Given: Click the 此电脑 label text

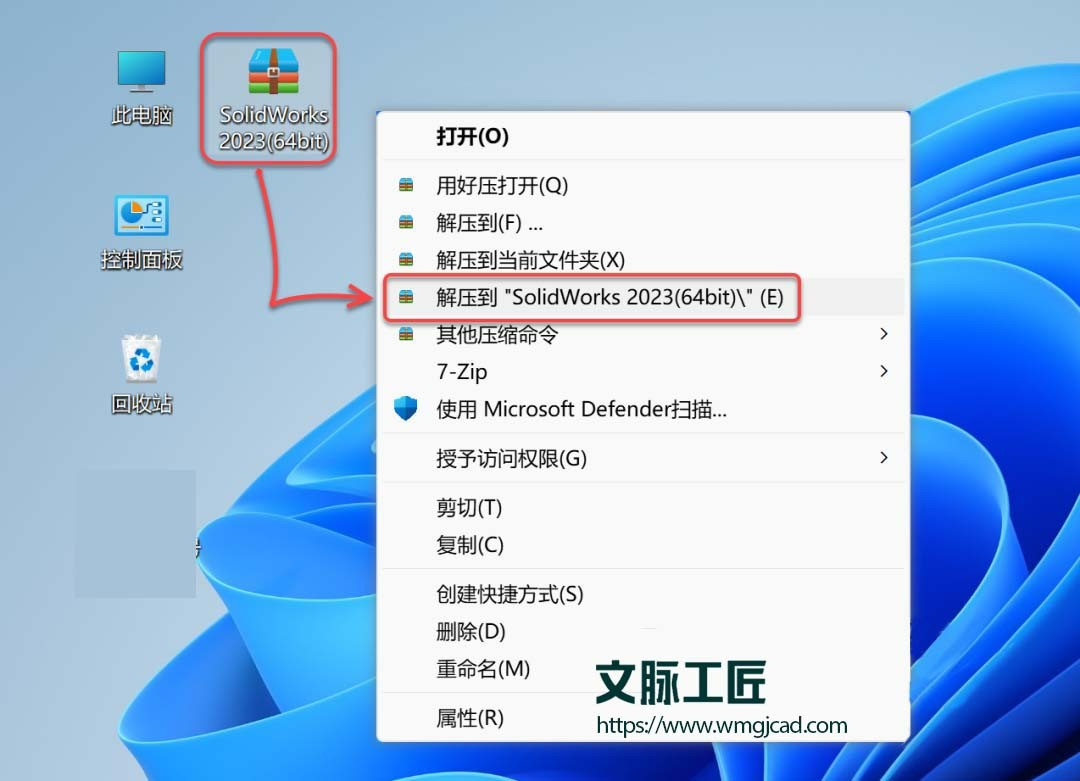Looking at the screenshot, I should click(141, 115).
